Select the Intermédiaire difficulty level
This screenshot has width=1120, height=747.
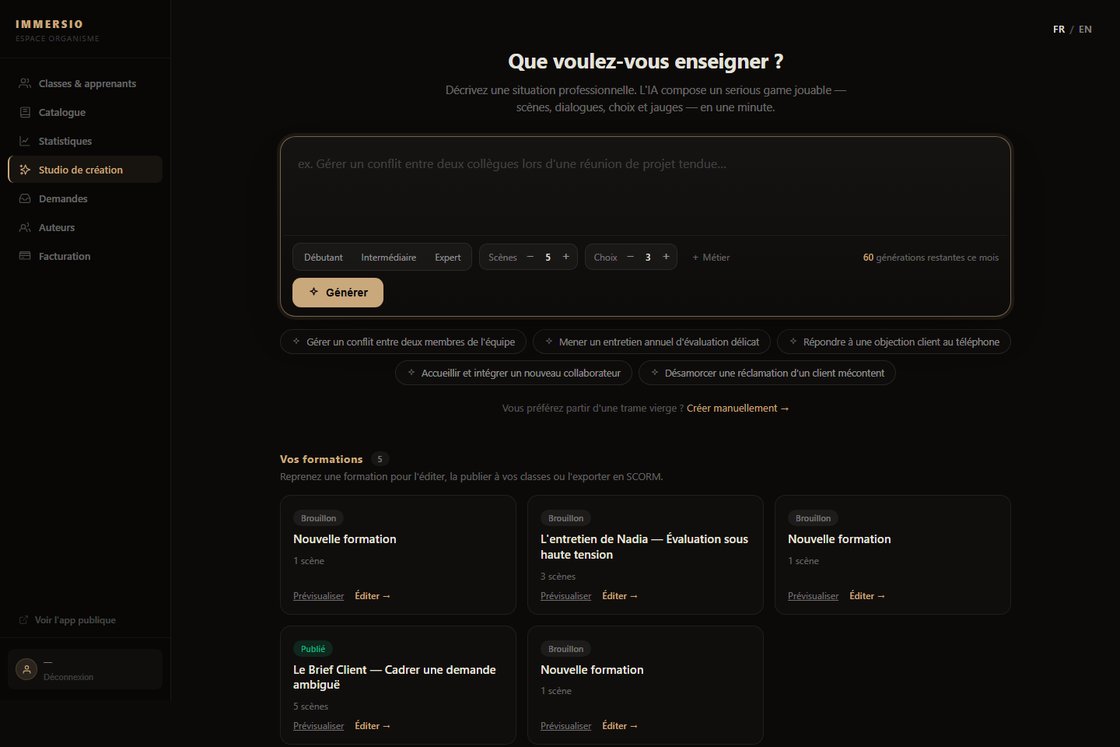point(389,257)
